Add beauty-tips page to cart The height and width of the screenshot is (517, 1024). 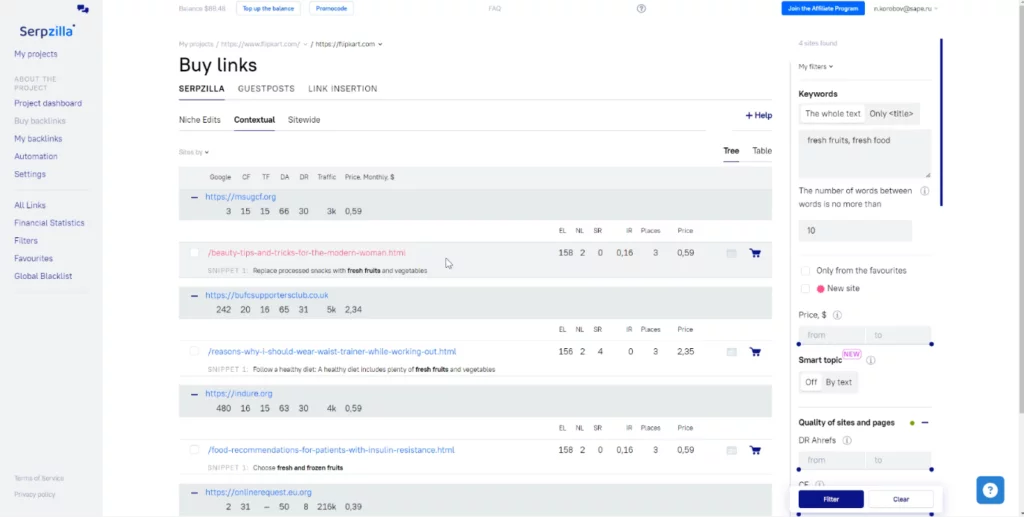click(x=755, y=253)
